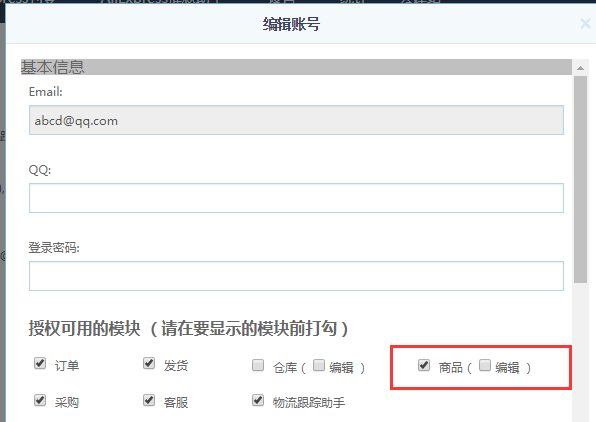Focus the QQ input field
This screenshot has width=596, height=422.
click(296, 198)
